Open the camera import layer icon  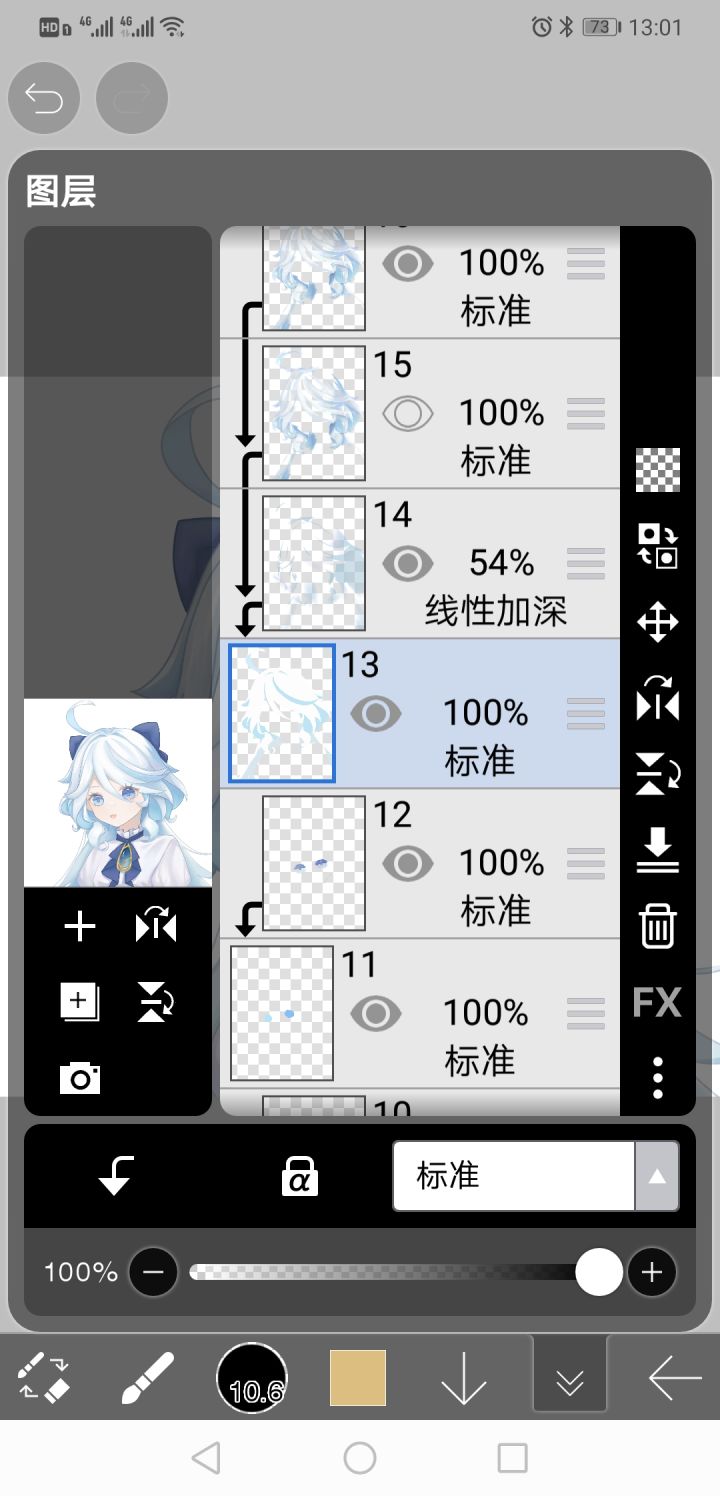(80, 1078)
